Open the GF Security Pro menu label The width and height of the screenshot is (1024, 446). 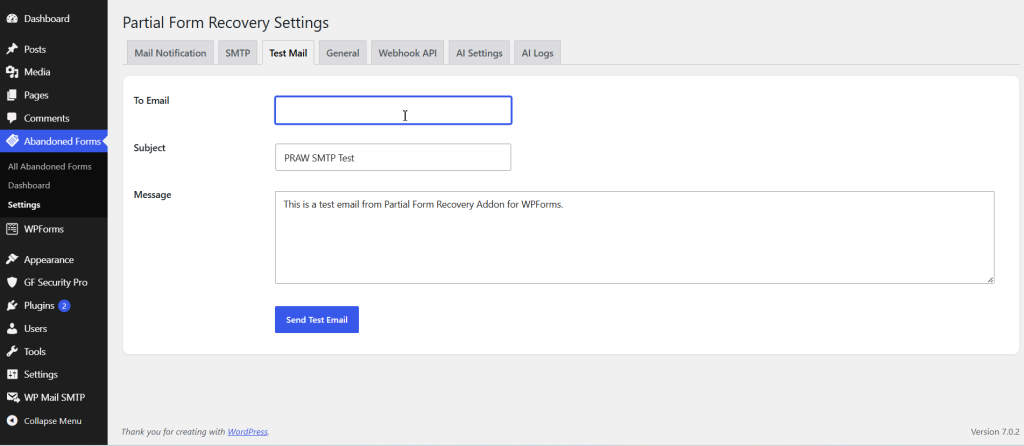[56, 283]
